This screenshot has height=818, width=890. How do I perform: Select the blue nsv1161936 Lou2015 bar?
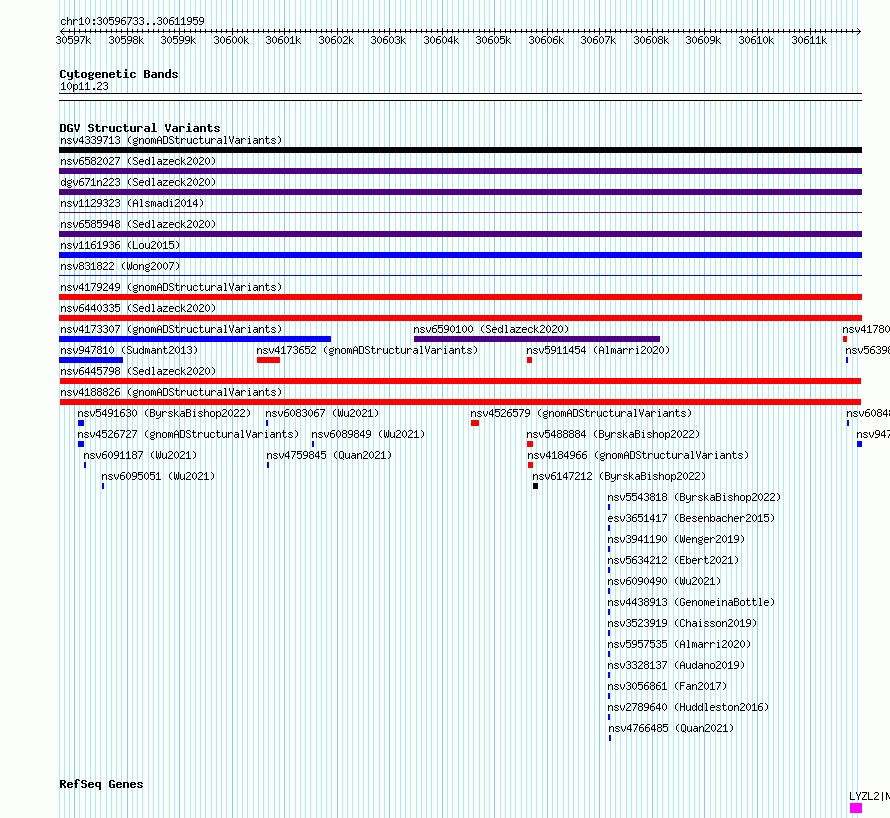coord(460,255)
